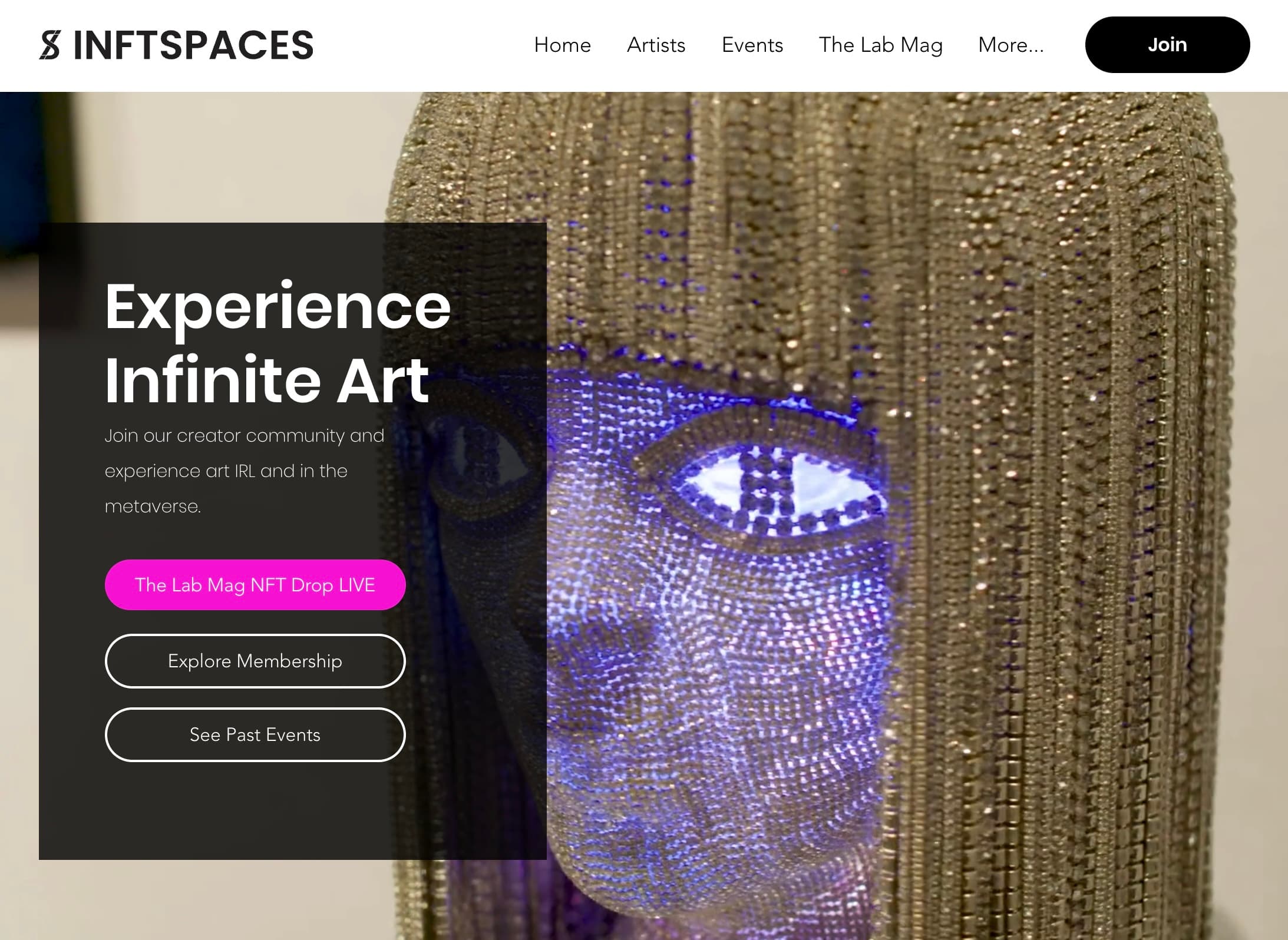Open the Events nav item
The image size is (1288, 940).
coord(752,45)
